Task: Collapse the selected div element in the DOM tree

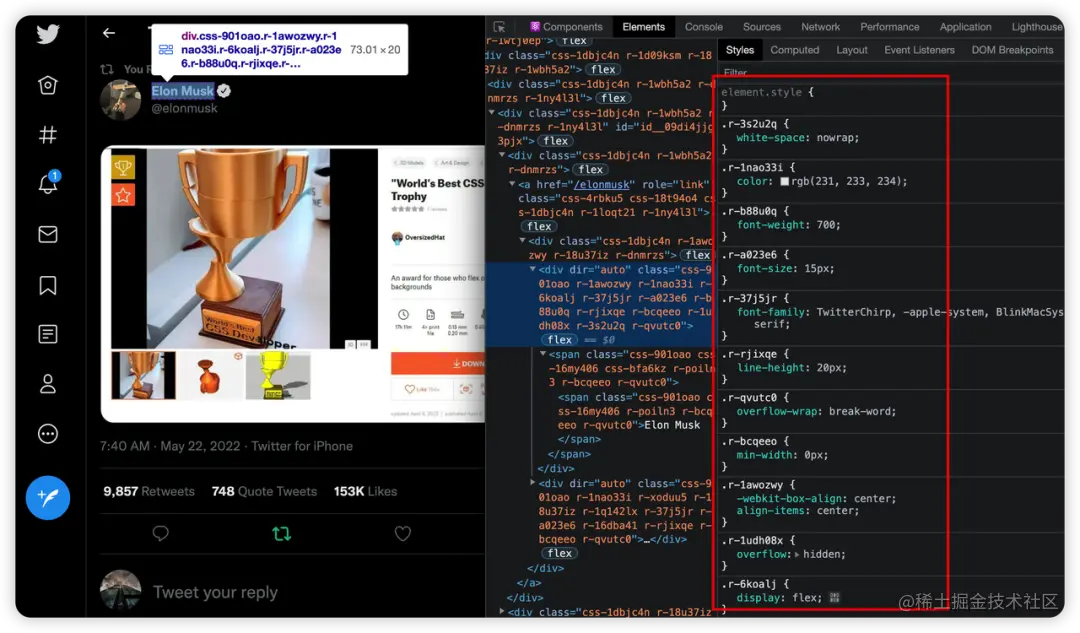Action: pos(531,269)
